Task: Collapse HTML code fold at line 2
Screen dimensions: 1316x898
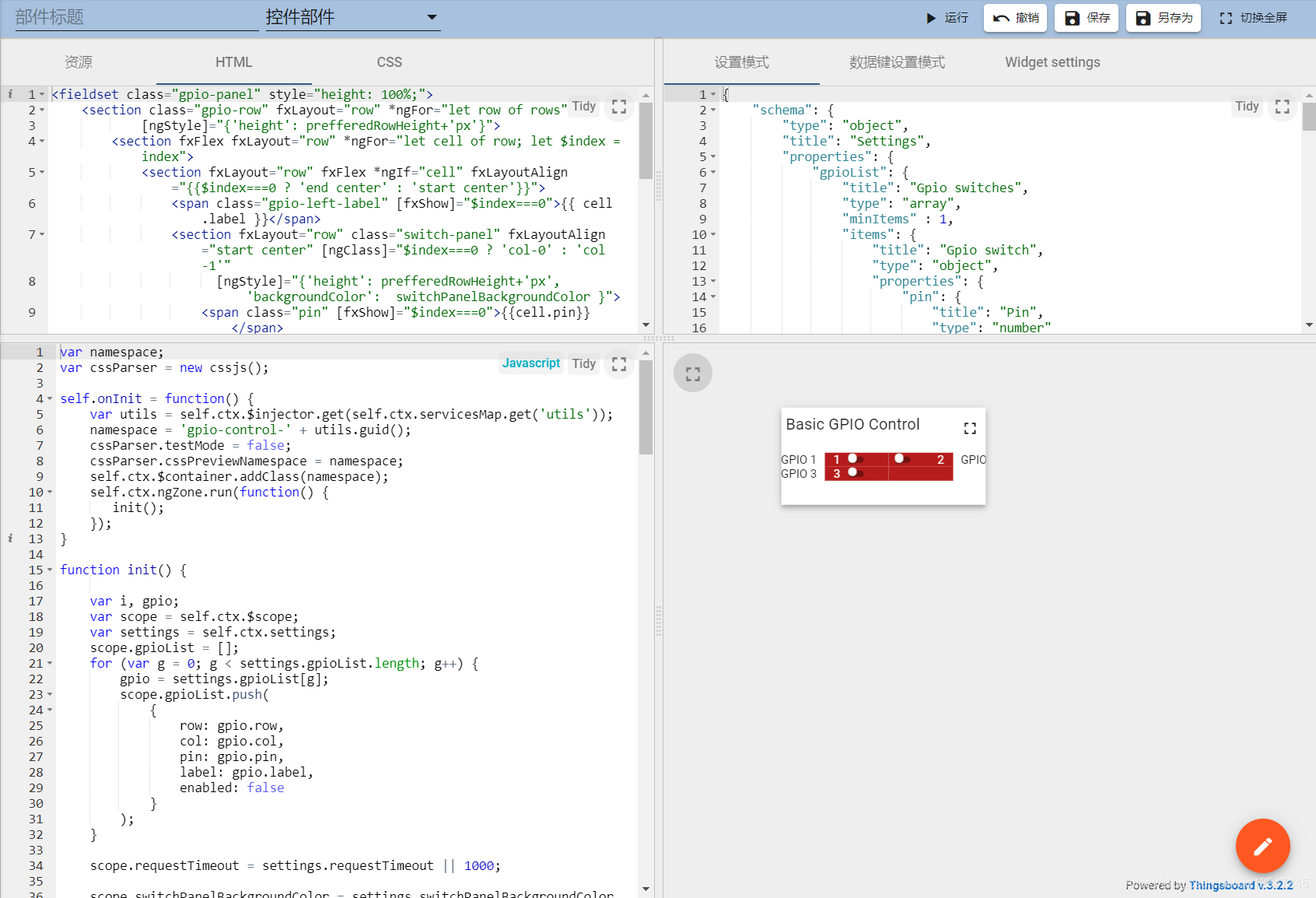Action: click(x=42, y=110)
